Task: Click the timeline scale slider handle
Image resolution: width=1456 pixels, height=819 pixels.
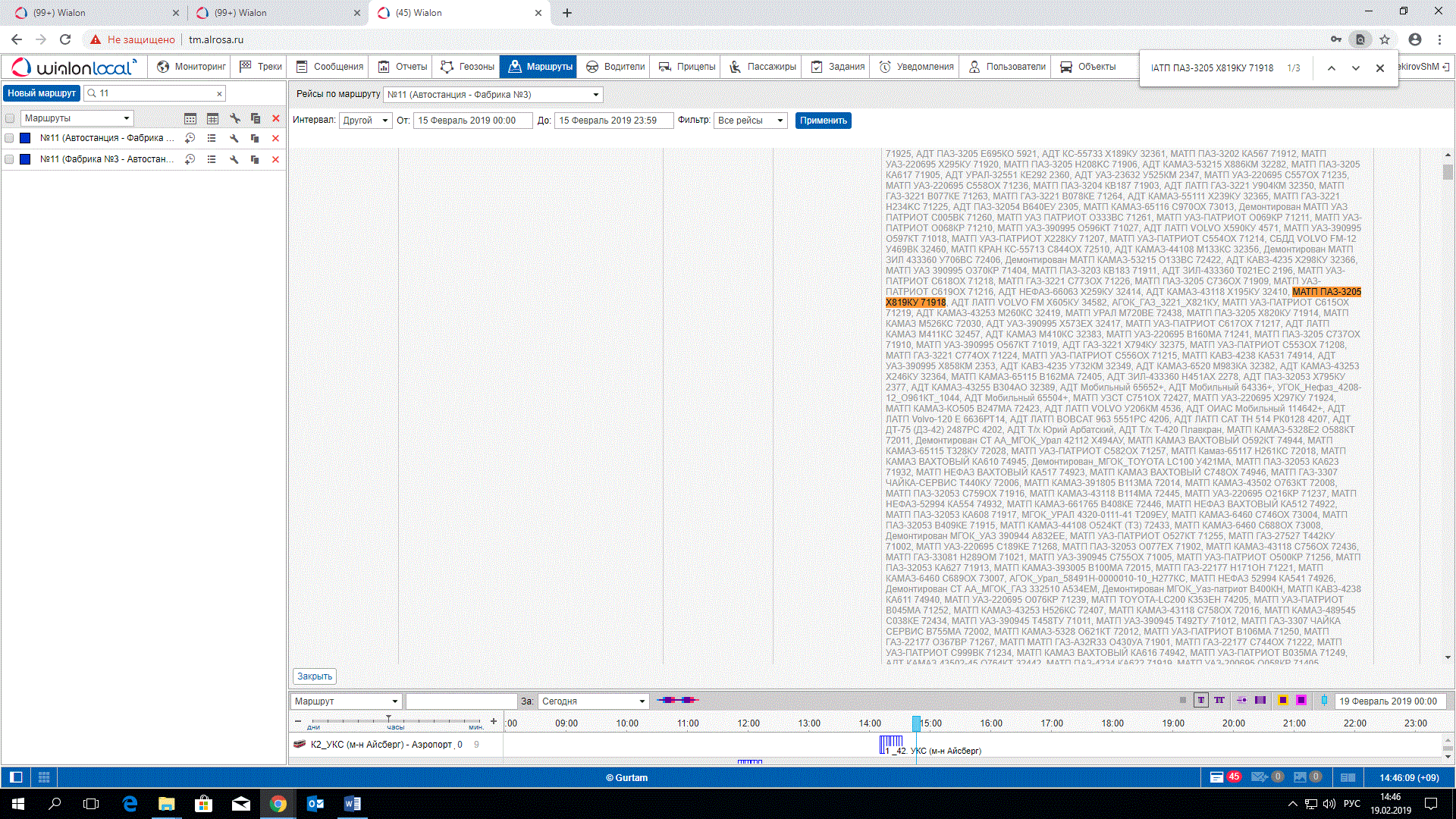Action: pos(388,719)
